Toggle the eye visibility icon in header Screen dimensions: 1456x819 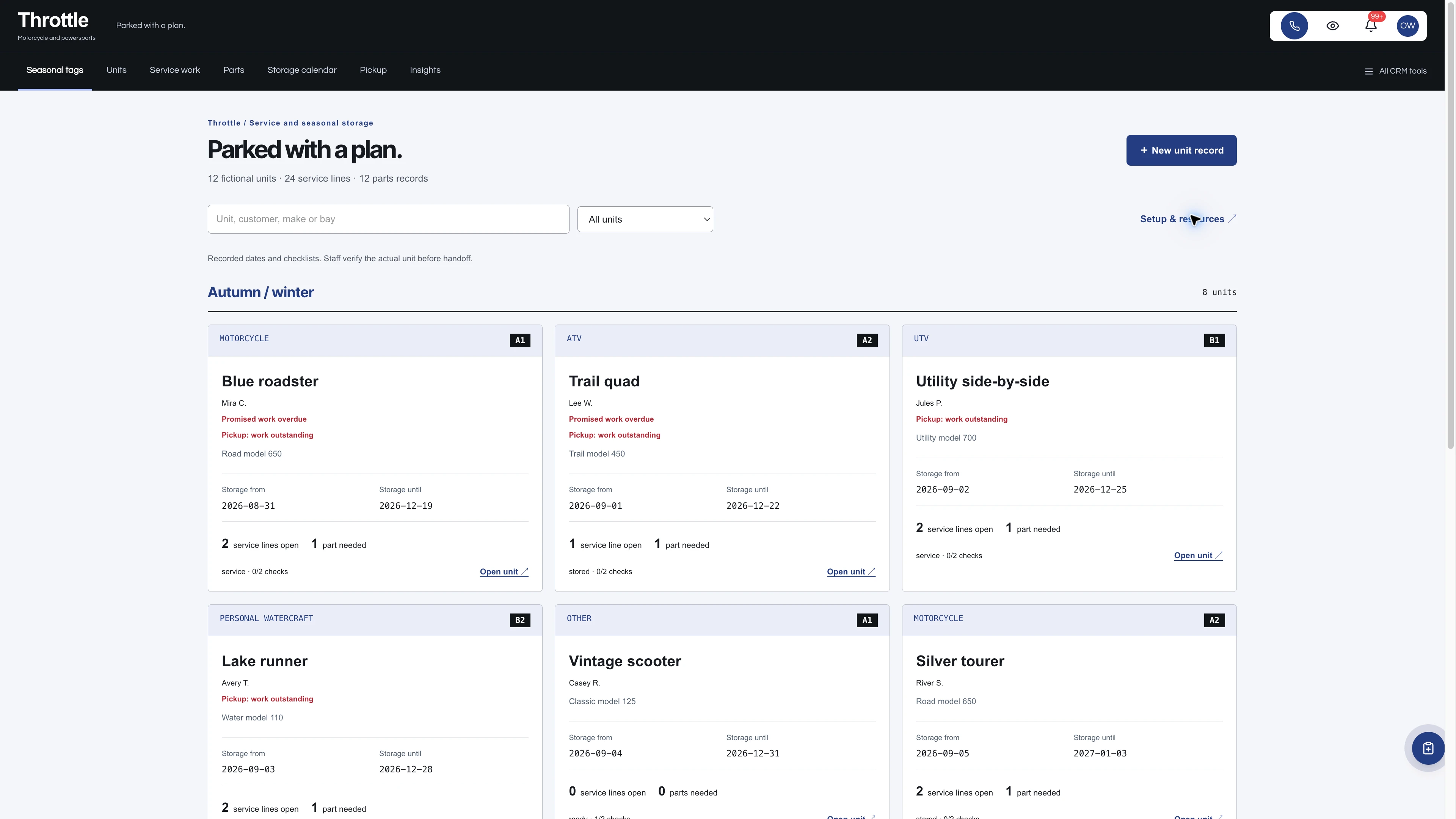[x=1332, y=26]
